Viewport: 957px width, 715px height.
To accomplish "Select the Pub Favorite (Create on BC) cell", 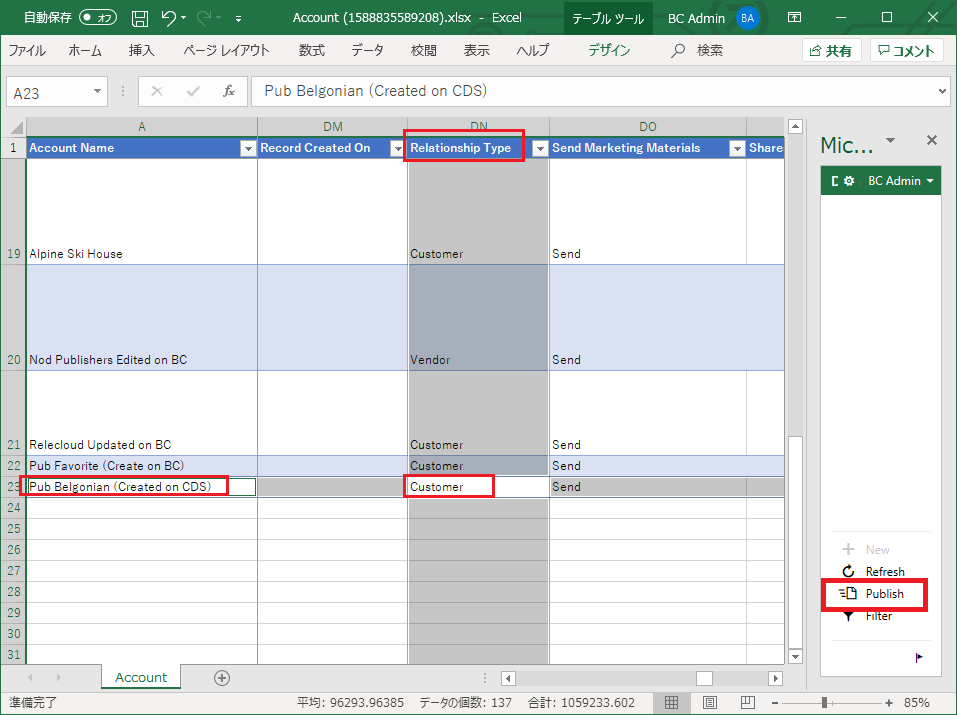I will tap(142, 466).
